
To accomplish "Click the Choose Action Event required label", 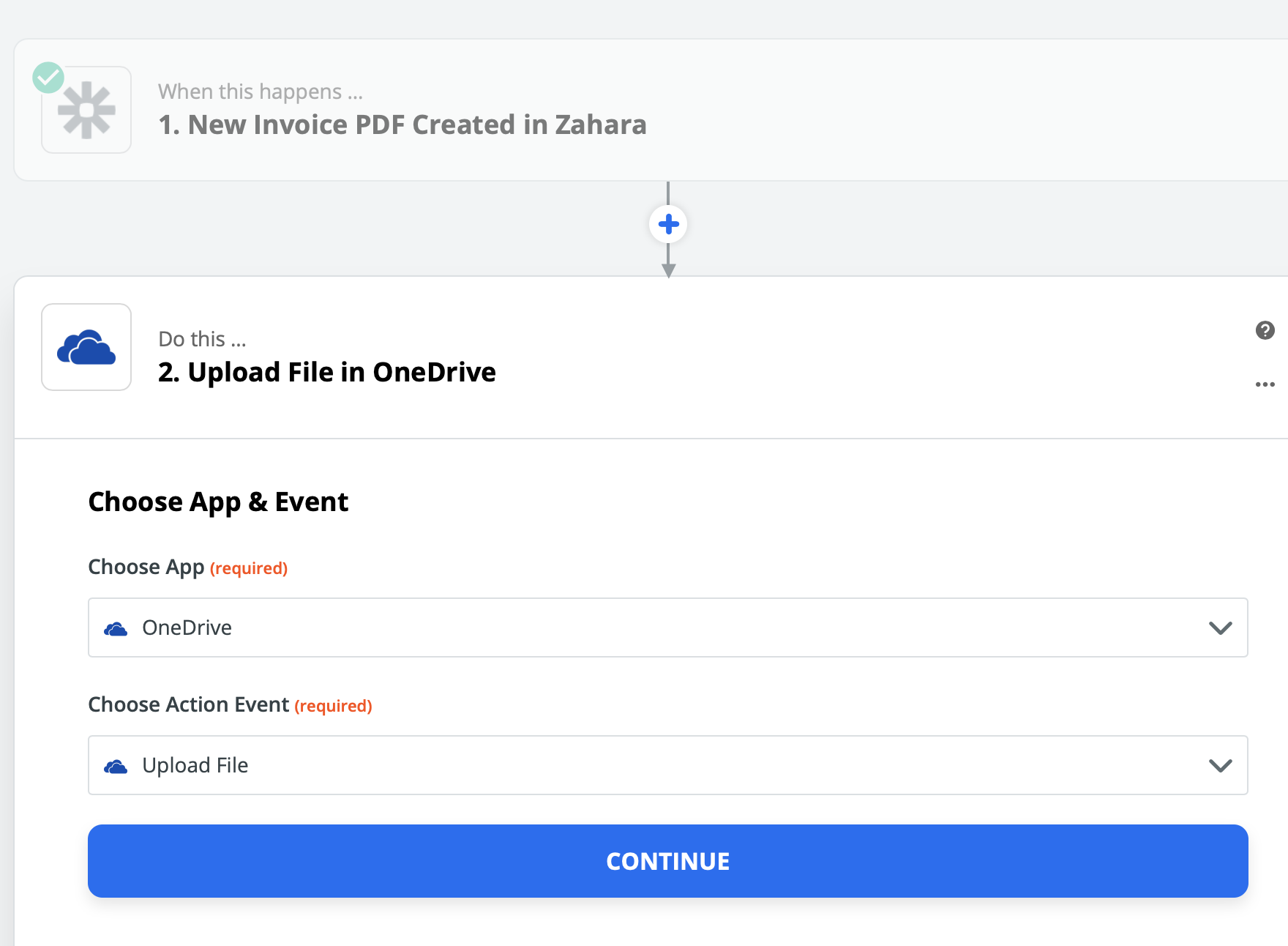I will [231, 705].
